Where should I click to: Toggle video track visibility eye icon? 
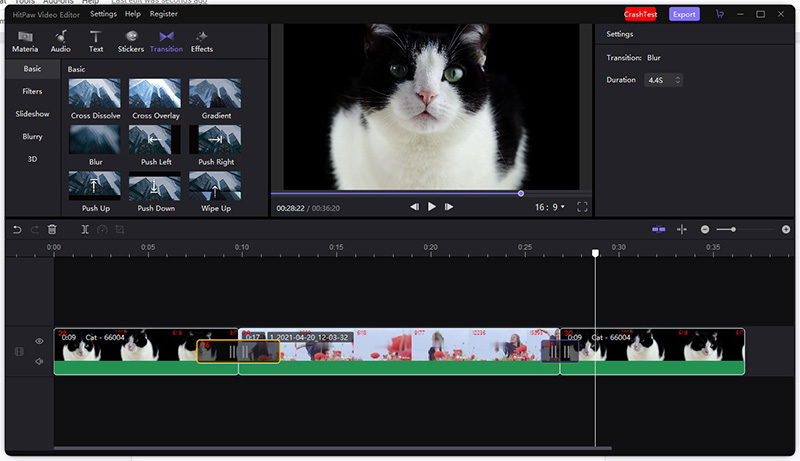point(39,341)
